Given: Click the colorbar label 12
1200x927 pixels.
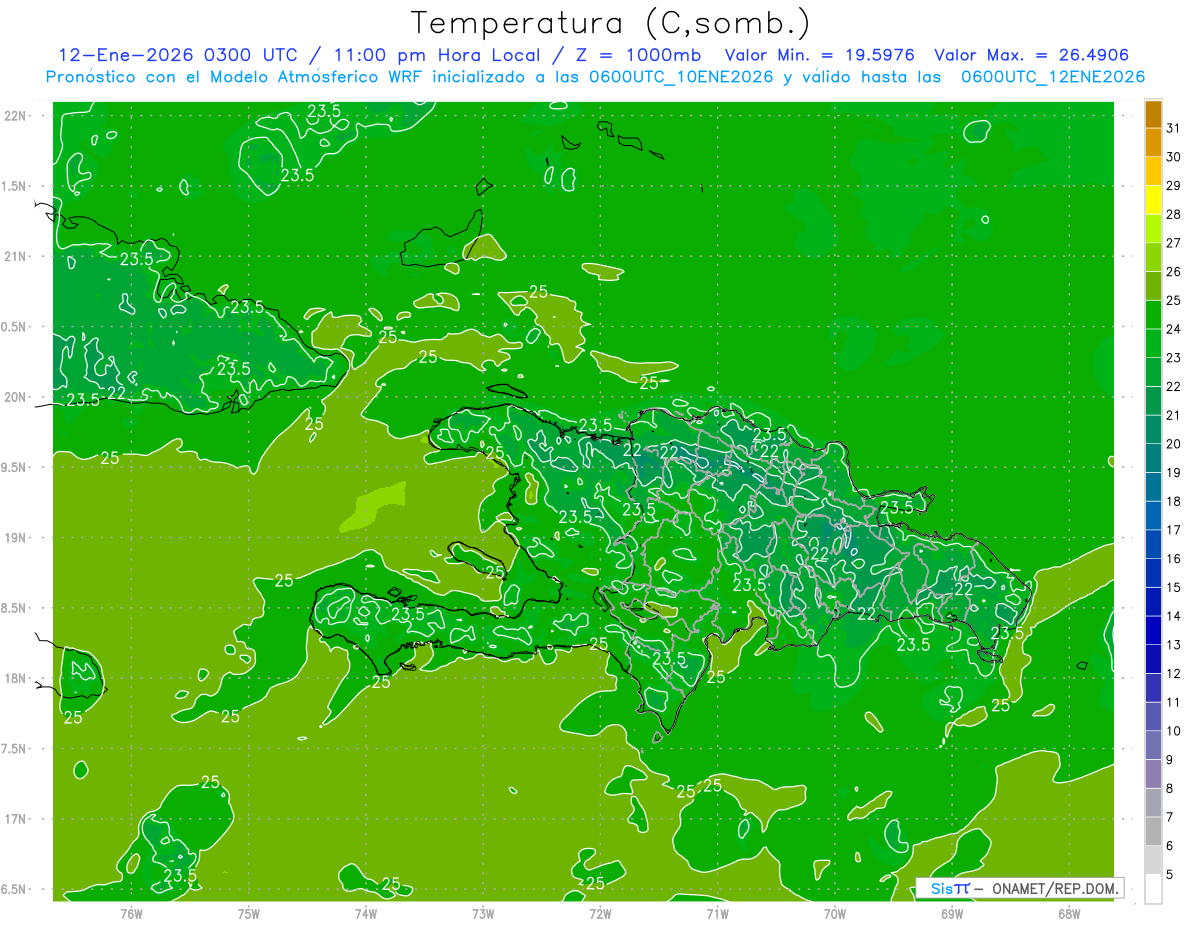Looking at the screenshot, I should (1174, 673).
